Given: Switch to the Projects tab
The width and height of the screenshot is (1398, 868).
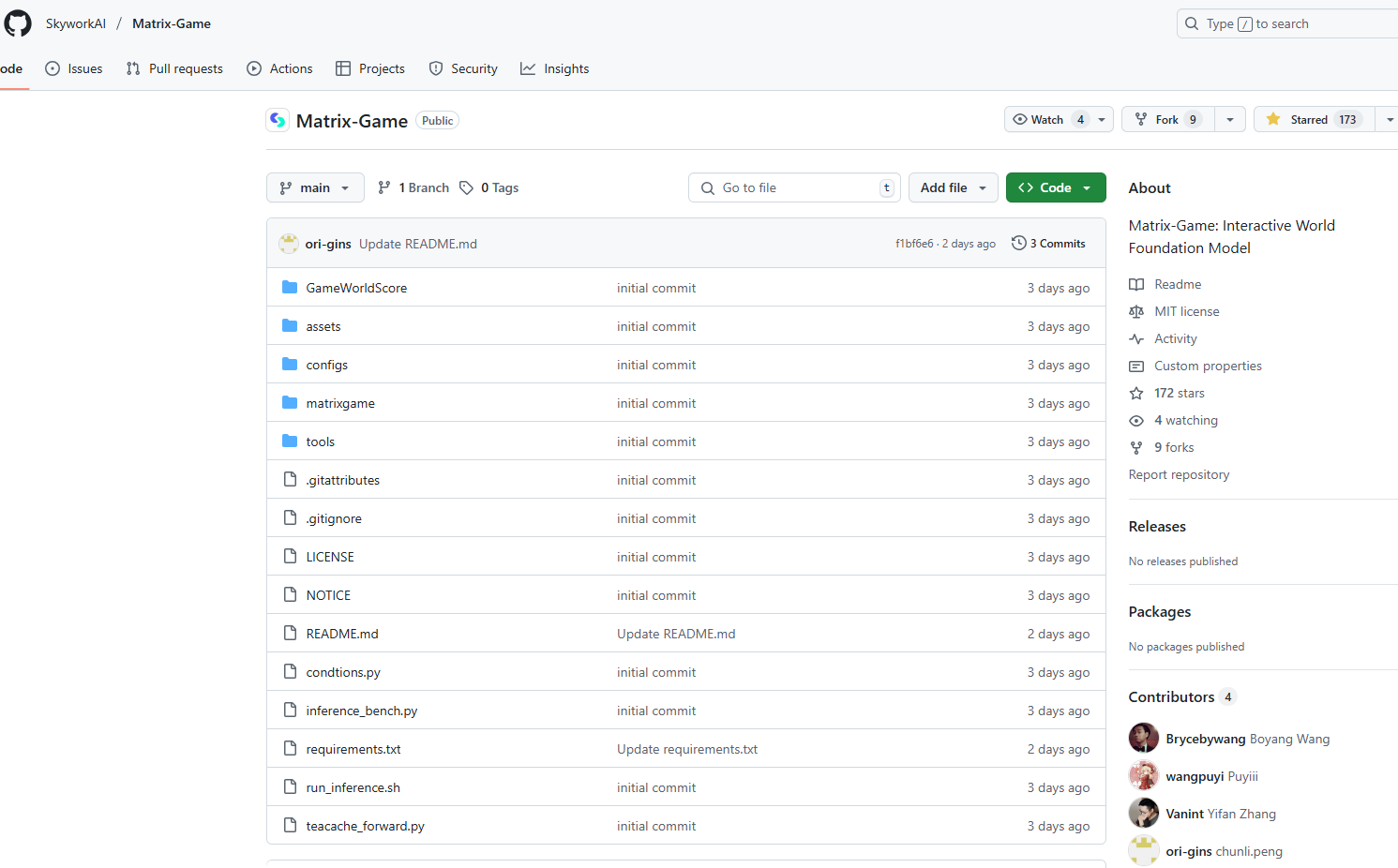Looking at the screenshot, I should (370, 68).
